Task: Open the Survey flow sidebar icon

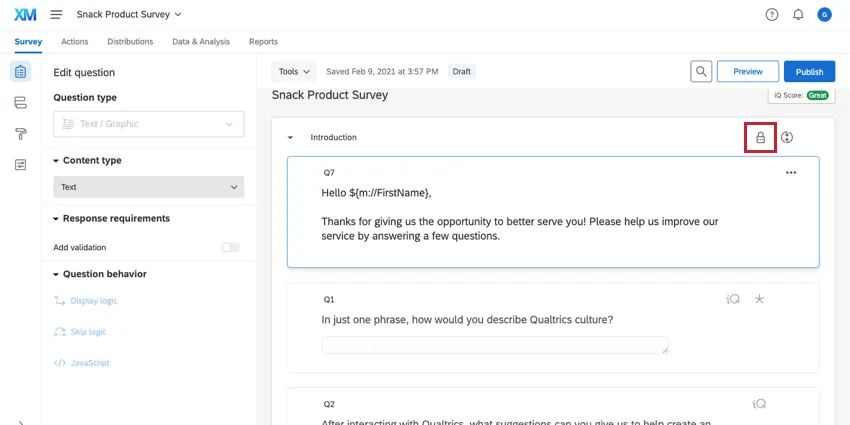Action: 20,103
